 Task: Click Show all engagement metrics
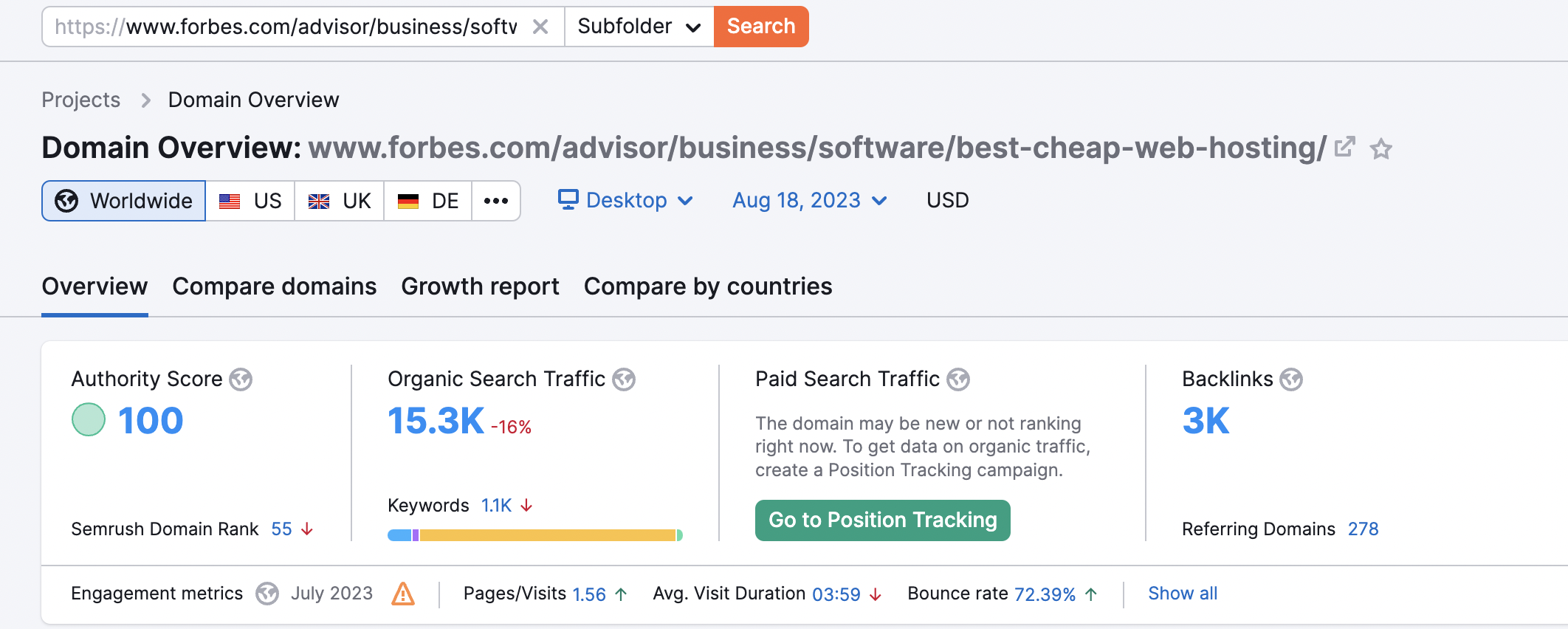click(1183, 594)
